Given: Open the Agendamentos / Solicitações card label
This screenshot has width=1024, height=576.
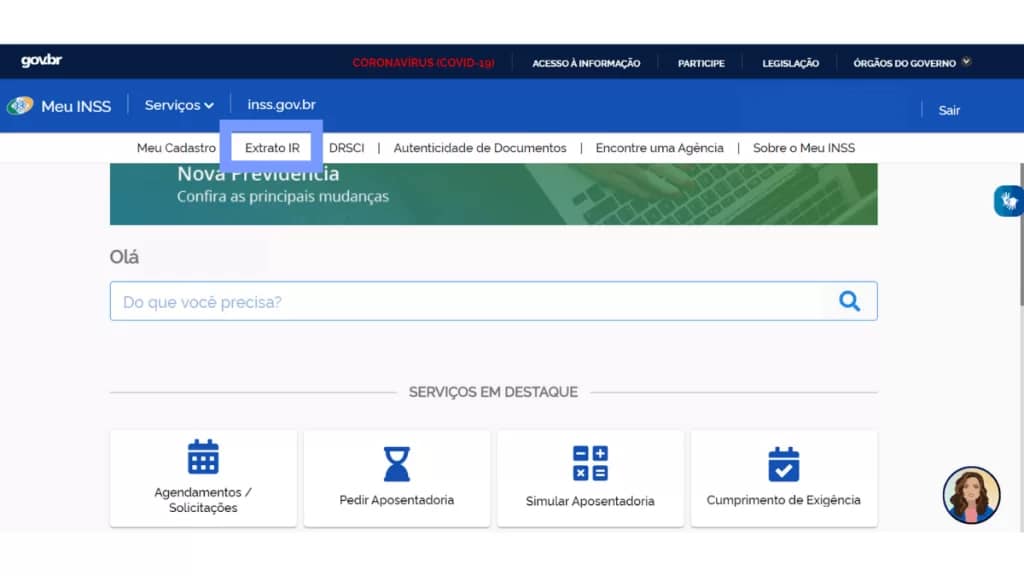Looking at the screenshot, I should tap(203, 500).
